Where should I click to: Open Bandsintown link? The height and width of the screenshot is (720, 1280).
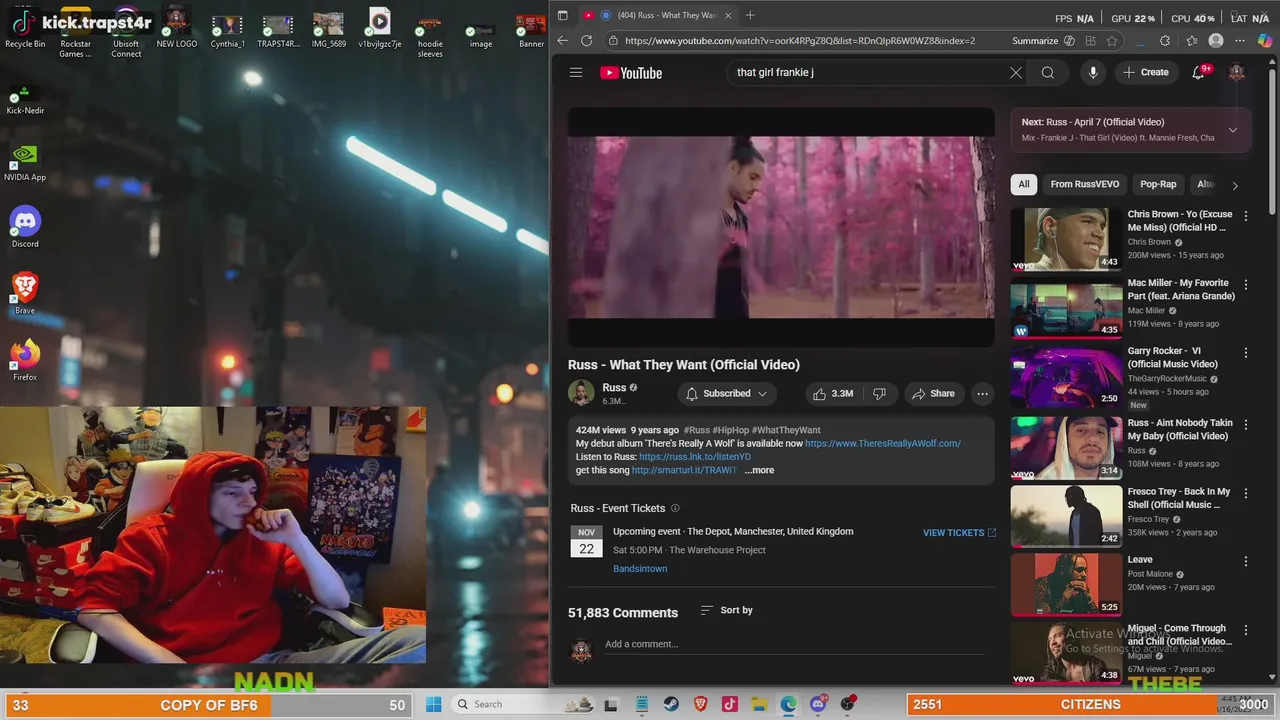click(x=640, y=569)
